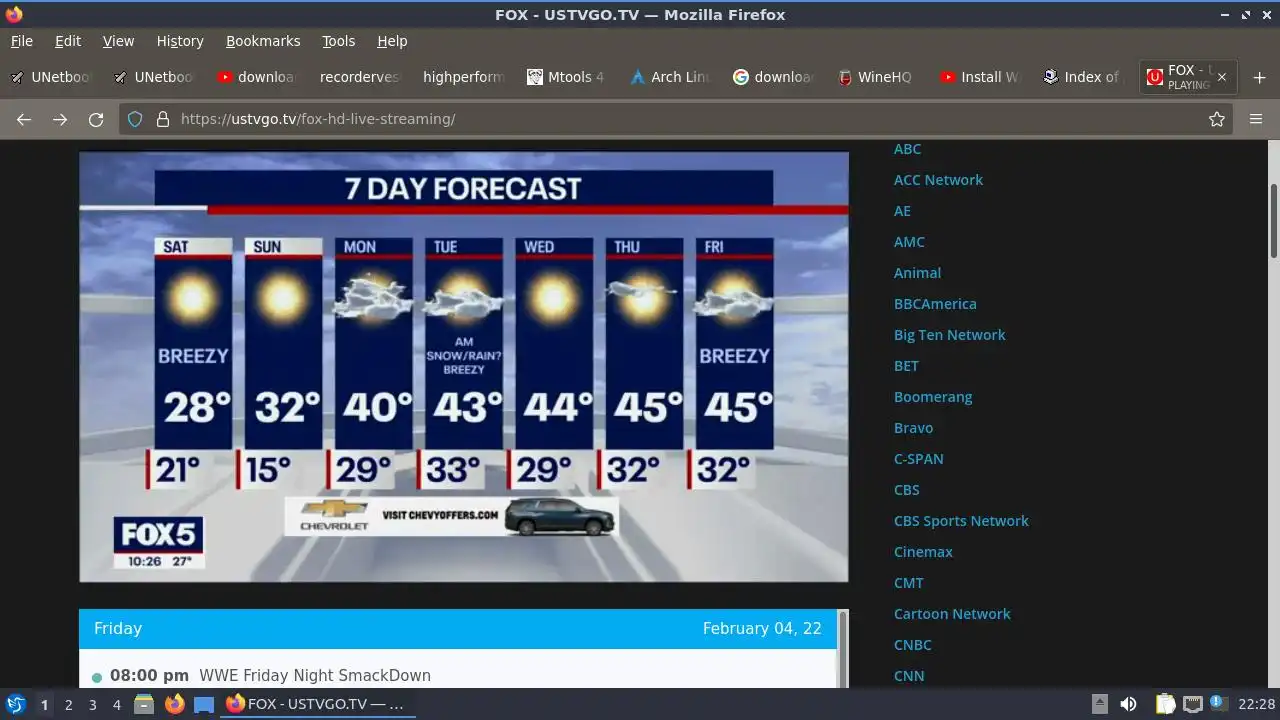This screenshot has width=1280, height=720.
Task: Open the Big Ten Network link
Action: pos(949,335)
